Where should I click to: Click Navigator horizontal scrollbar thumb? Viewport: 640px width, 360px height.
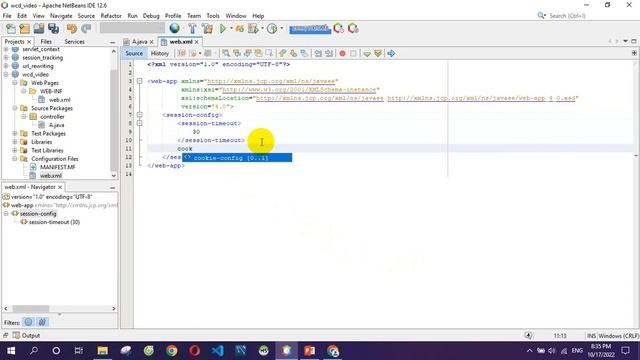[x=31, y=309]
